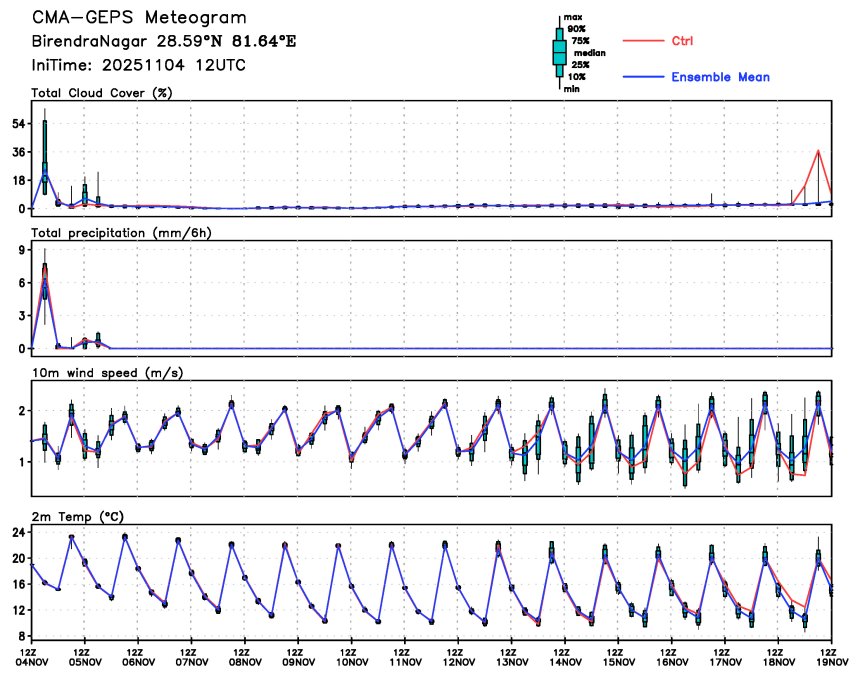
Task: Select the BirendraNagar 28.59°N 81.64°E location line
Action: coord(163,41)
